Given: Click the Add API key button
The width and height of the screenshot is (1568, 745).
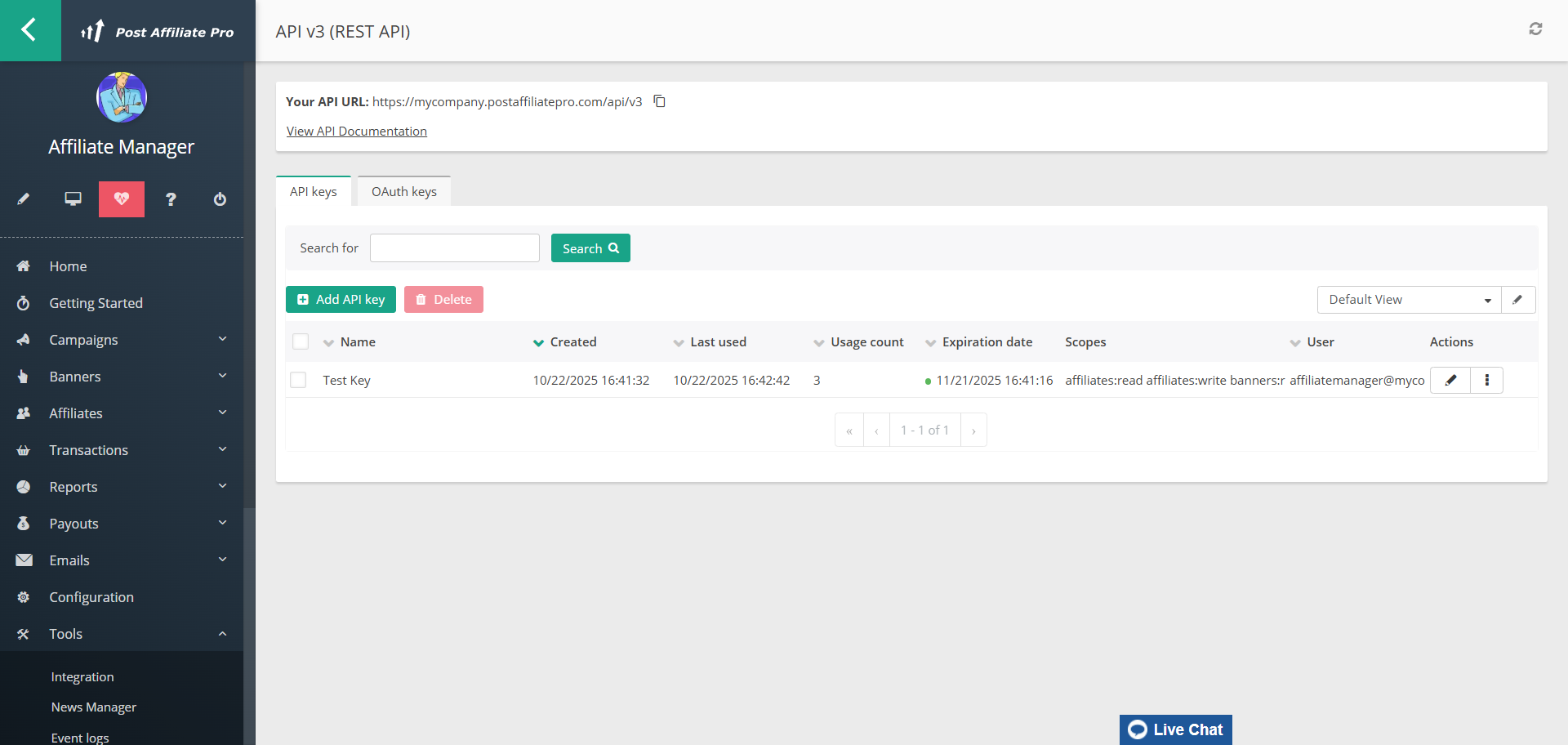Looking at the screenshot, I should pos(341,300).
